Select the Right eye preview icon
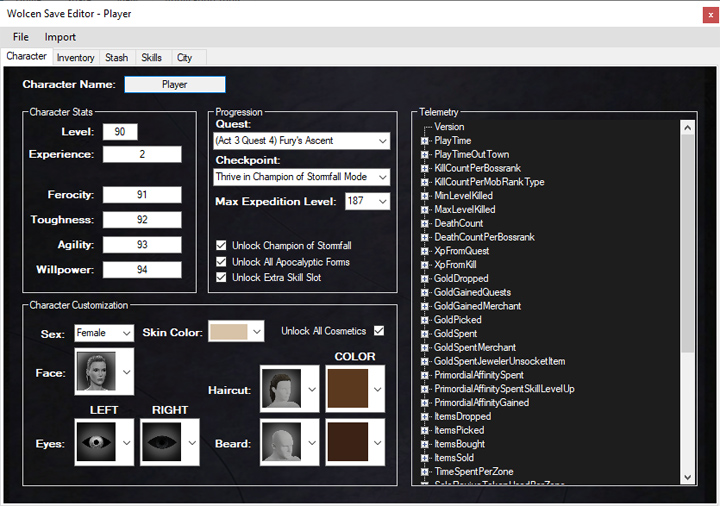Image resolution: width=720 pixels, height=506 pixels. coord(162,442)
